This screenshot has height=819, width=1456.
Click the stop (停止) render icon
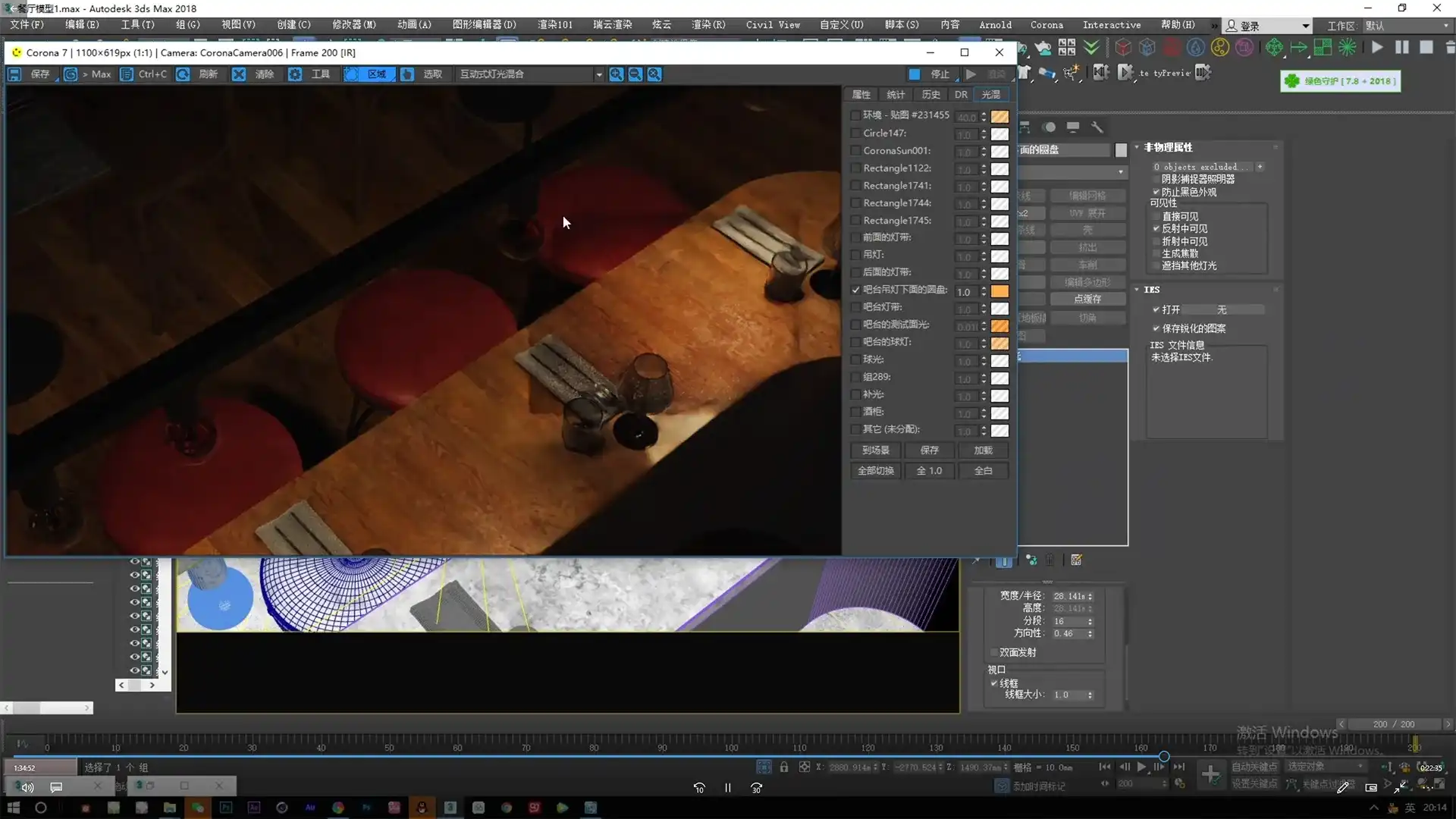tap(915, 74)
